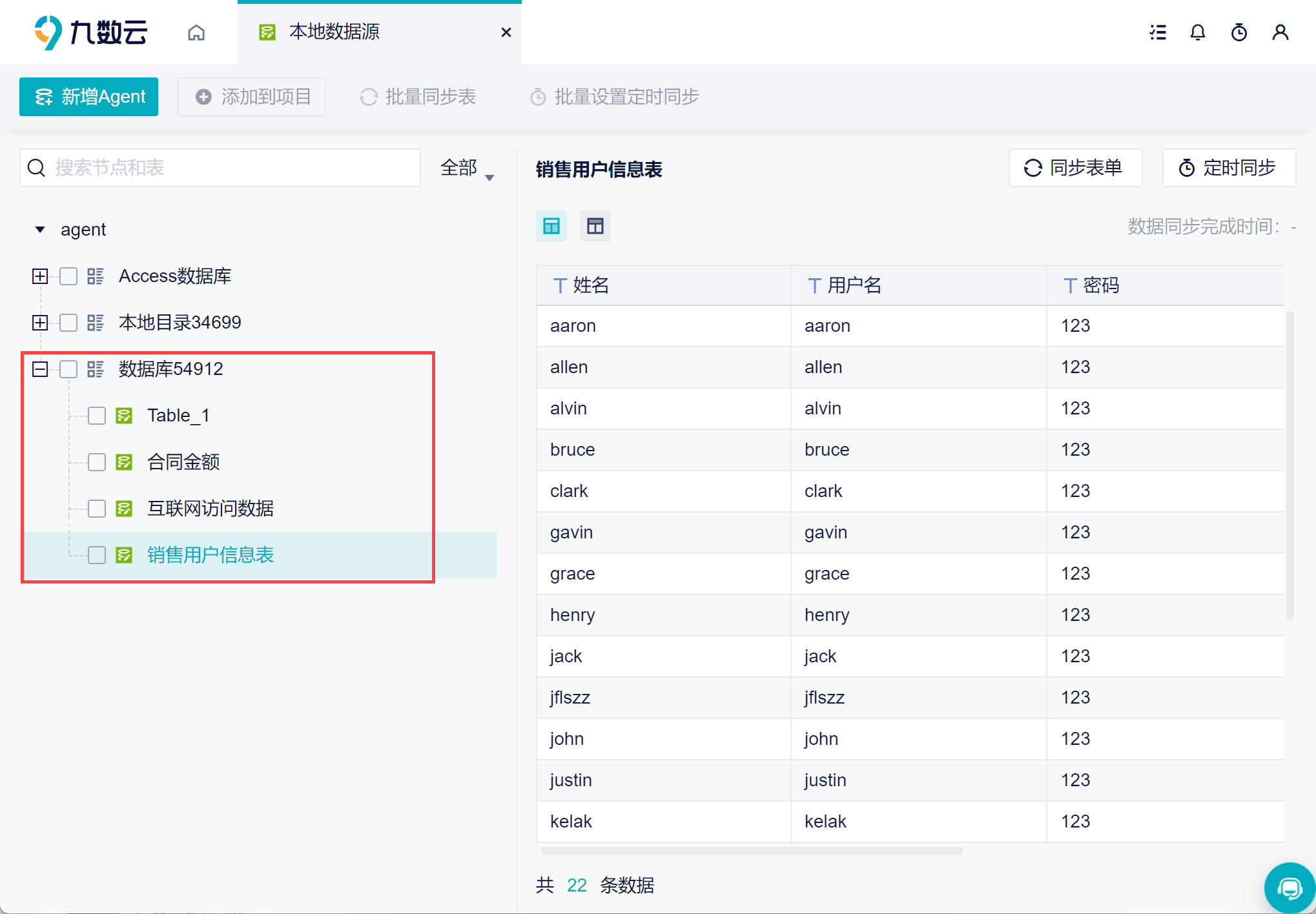The width and height of the screenshot is (1316, 914).
Task: Check the Access数据库 checkbox
Action: pos(68,276)
